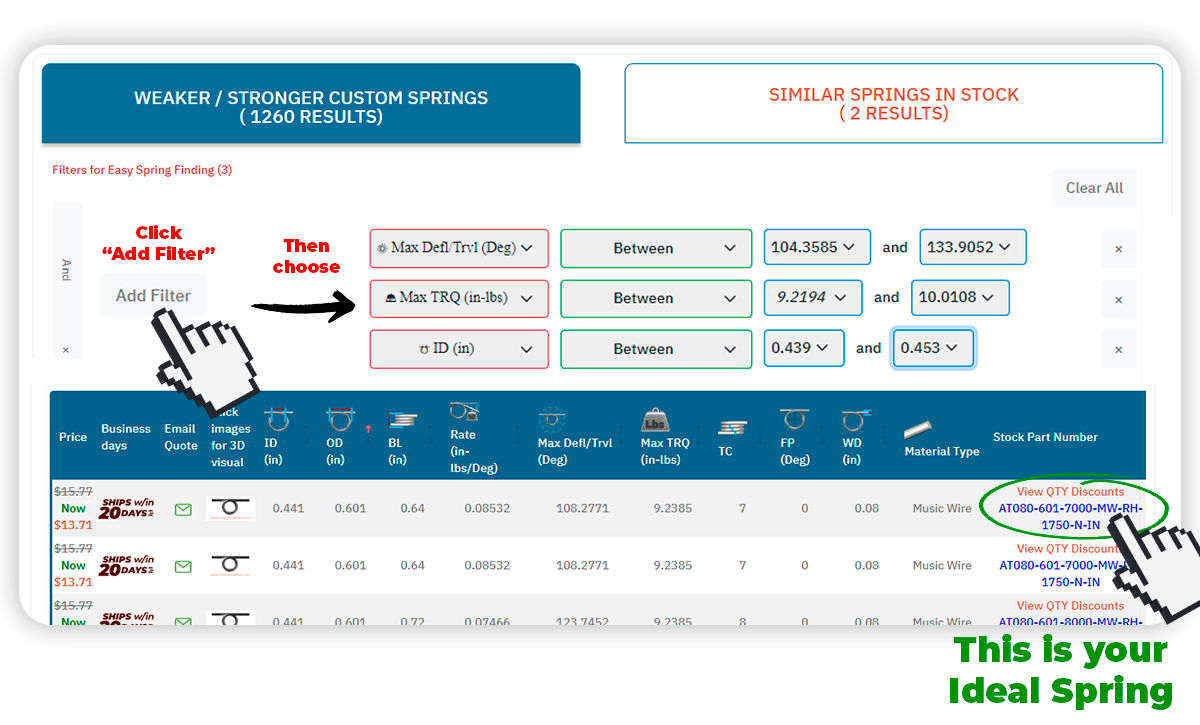1200x725 pixels.
Task: Toggle ascending sort on the OD column
Action: (368, 427)
